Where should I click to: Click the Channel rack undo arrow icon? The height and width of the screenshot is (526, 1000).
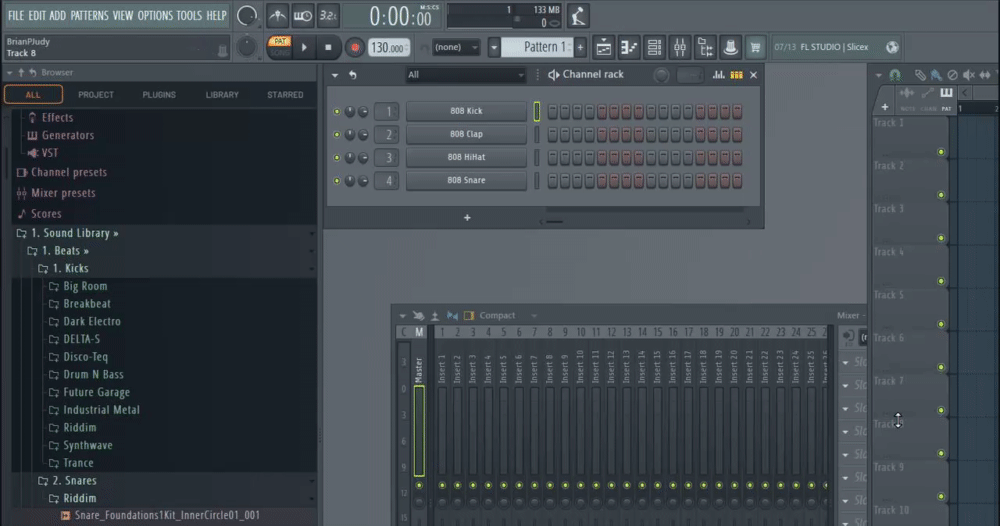pos(353,75)
